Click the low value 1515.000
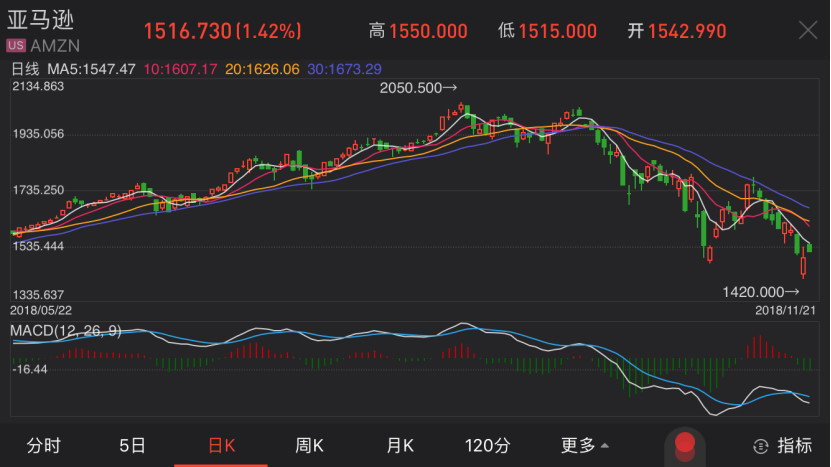Viewport: 831px width, 467px height. coord(558,31)
